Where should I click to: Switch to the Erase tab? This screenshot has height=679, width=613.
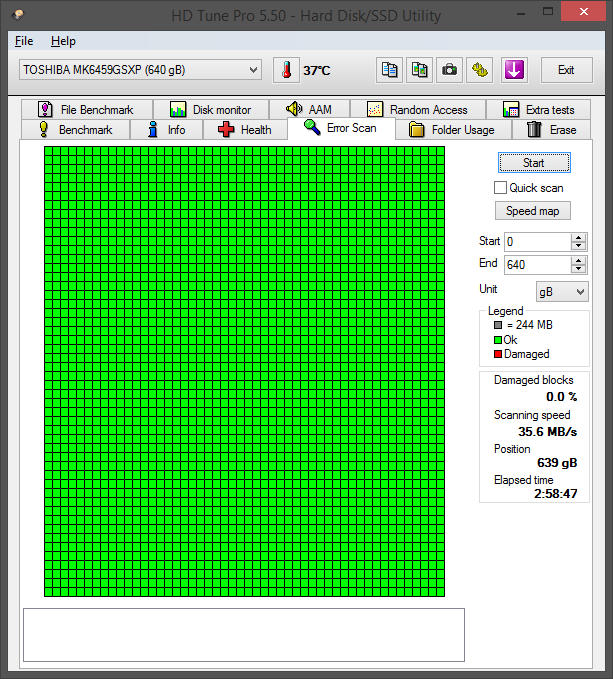(x=552, y=129)
